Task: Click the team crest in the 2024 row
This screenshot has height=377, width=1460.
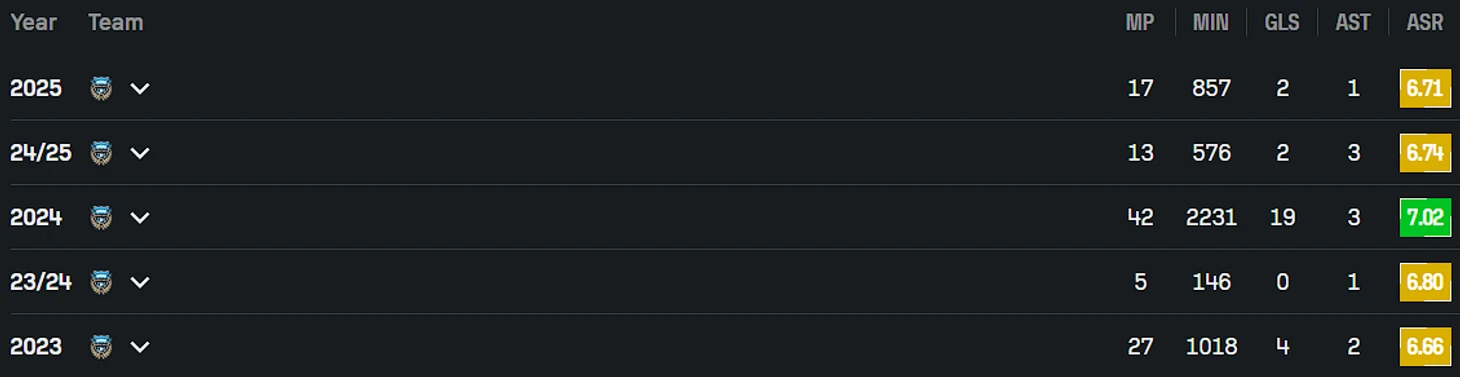Action: [101, 217]
